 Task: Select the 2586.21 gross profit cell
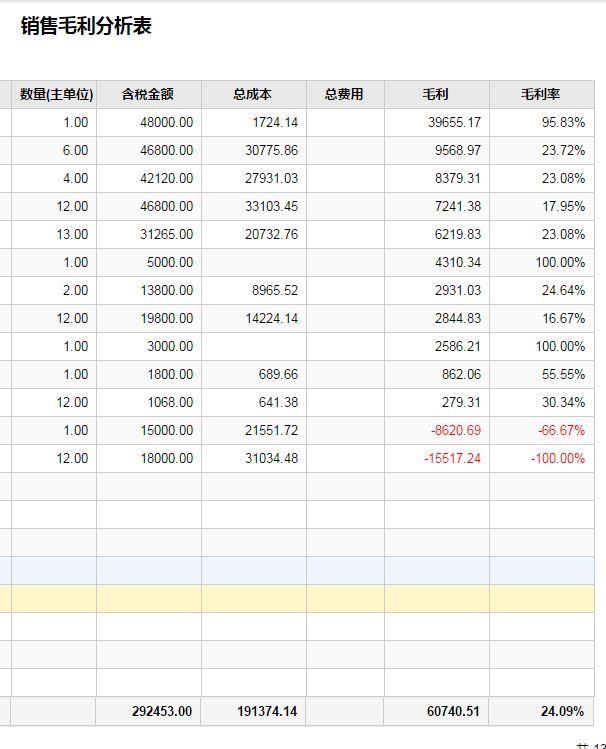coord(437,346)
